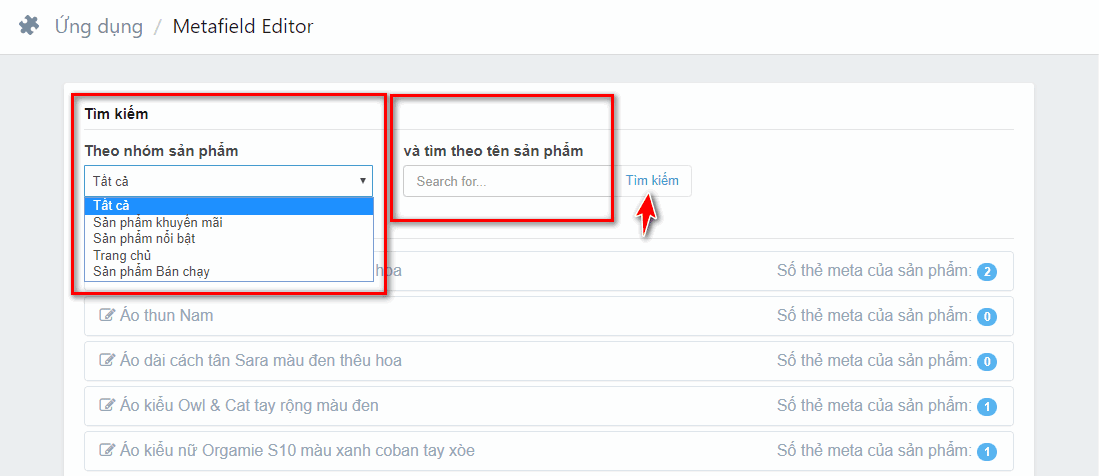Click the Tìm kiếm search button
Image resolution: width=1099 pixels, height=476 pixels.
(x=652, y=181)
